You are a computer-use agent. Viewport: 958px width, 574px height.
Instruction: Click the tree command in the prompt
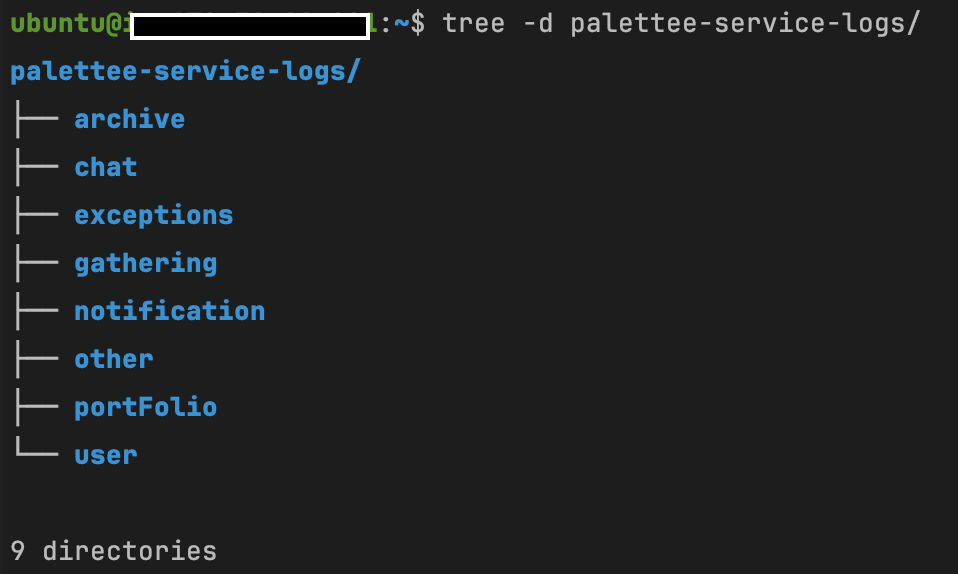[x=474, y=24]
